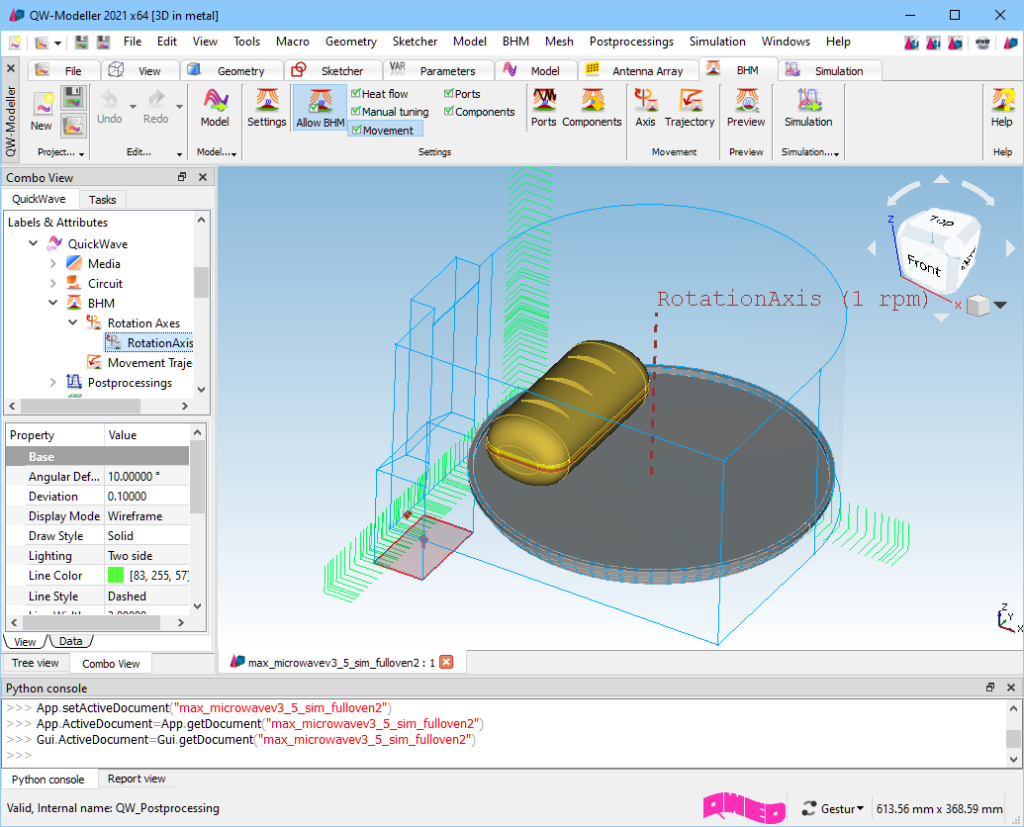The width and height of the screenshot is (1024, 827).
Task: Switch to the Parameters ribbon tab
Action: point(436,71)
